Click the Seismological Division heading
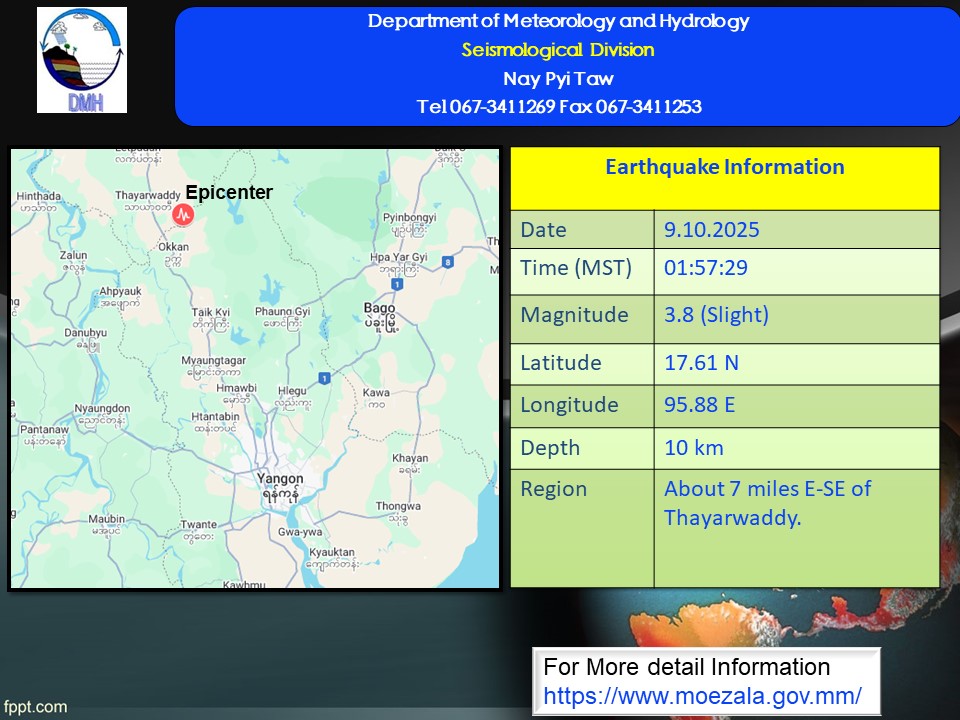960x720 pixels. tap(558, 50)
